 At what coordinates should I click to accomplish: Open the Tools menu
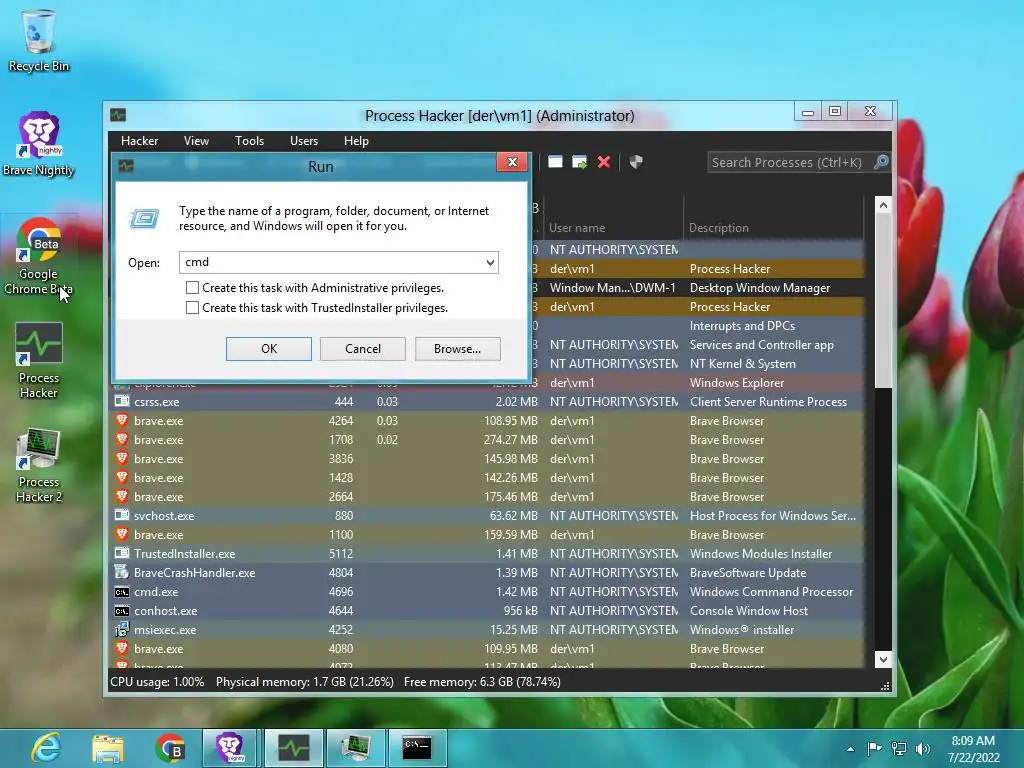pos(249,140)
